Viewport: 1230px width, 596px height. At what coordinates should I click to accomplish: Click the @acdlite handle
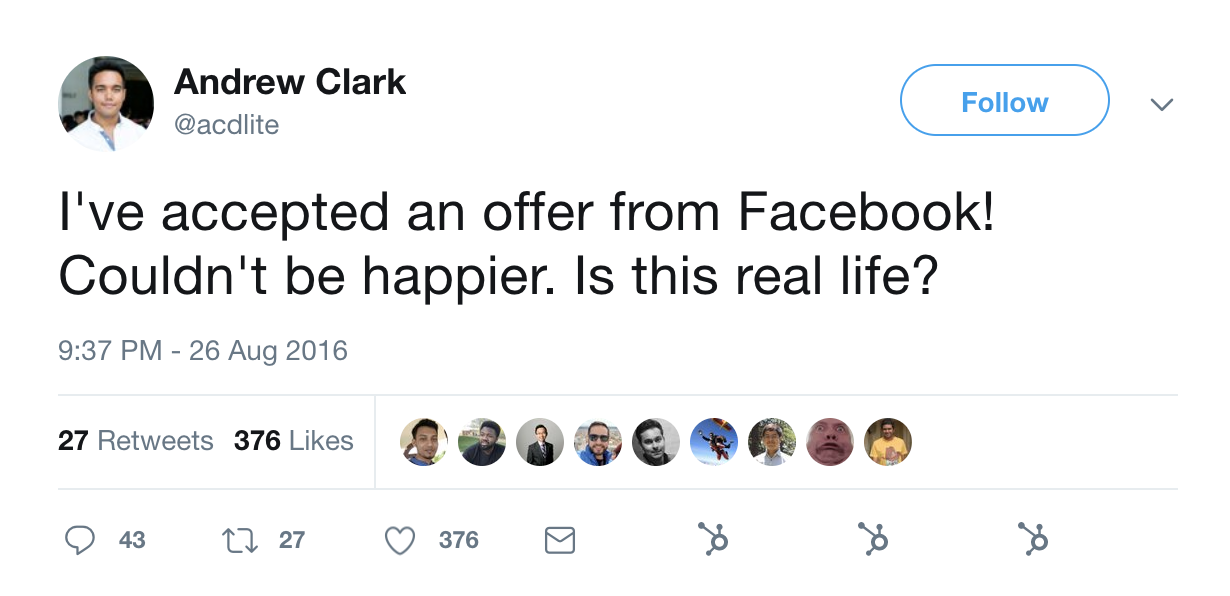tap(226, 125)
